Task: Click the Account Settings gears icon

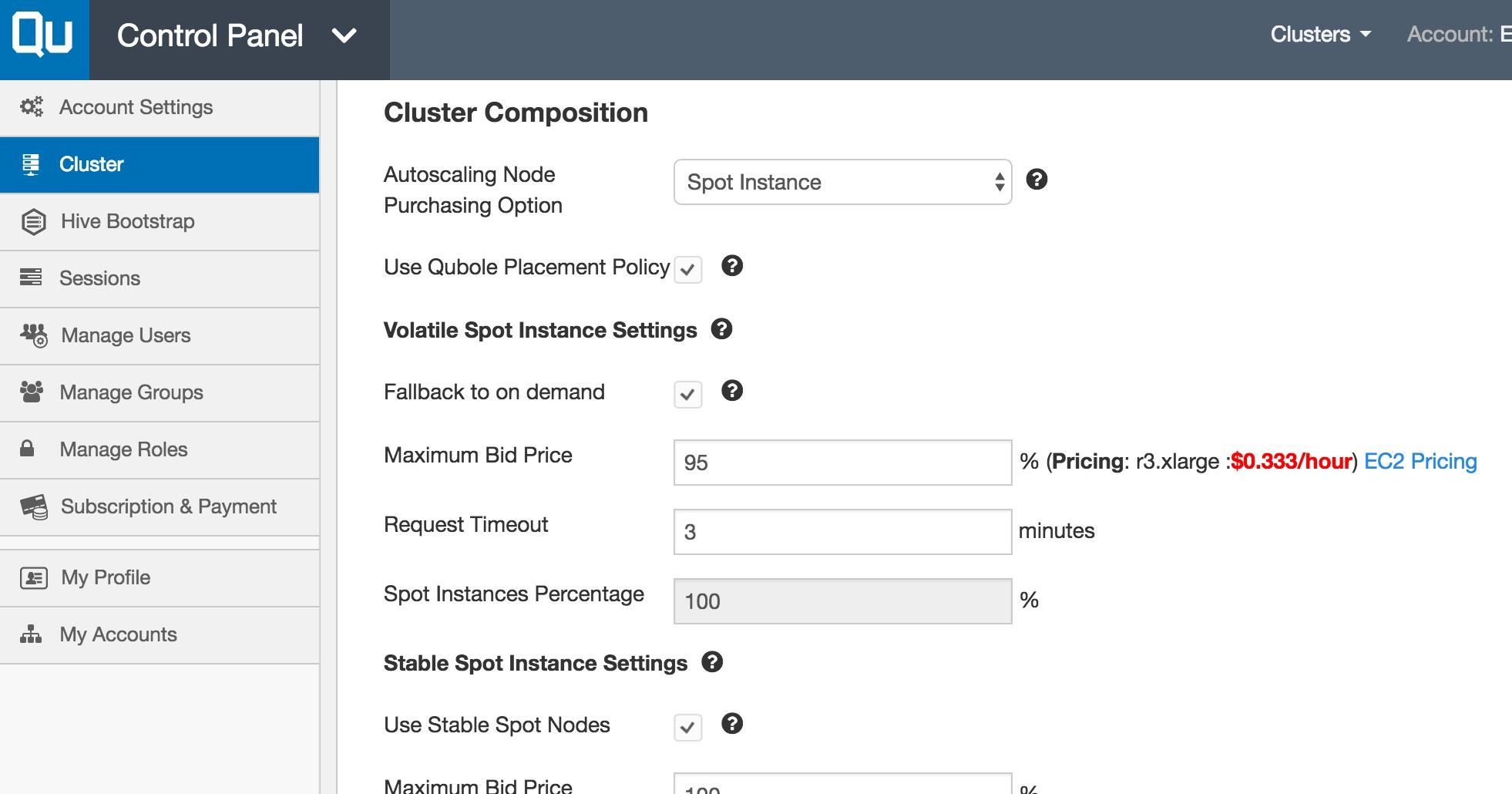Action: click(x=32, y=107)
